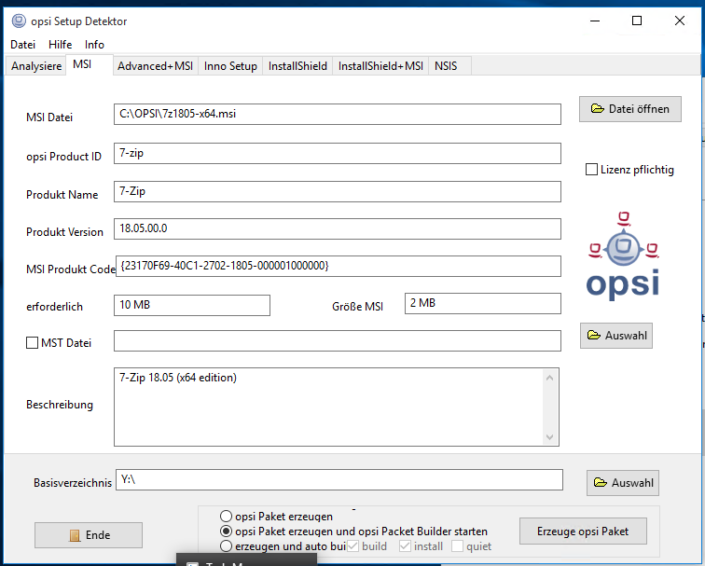Click Erzeuge opsi Paket button
Viewport: 705px width, 566px height.
tap(583, 531)
